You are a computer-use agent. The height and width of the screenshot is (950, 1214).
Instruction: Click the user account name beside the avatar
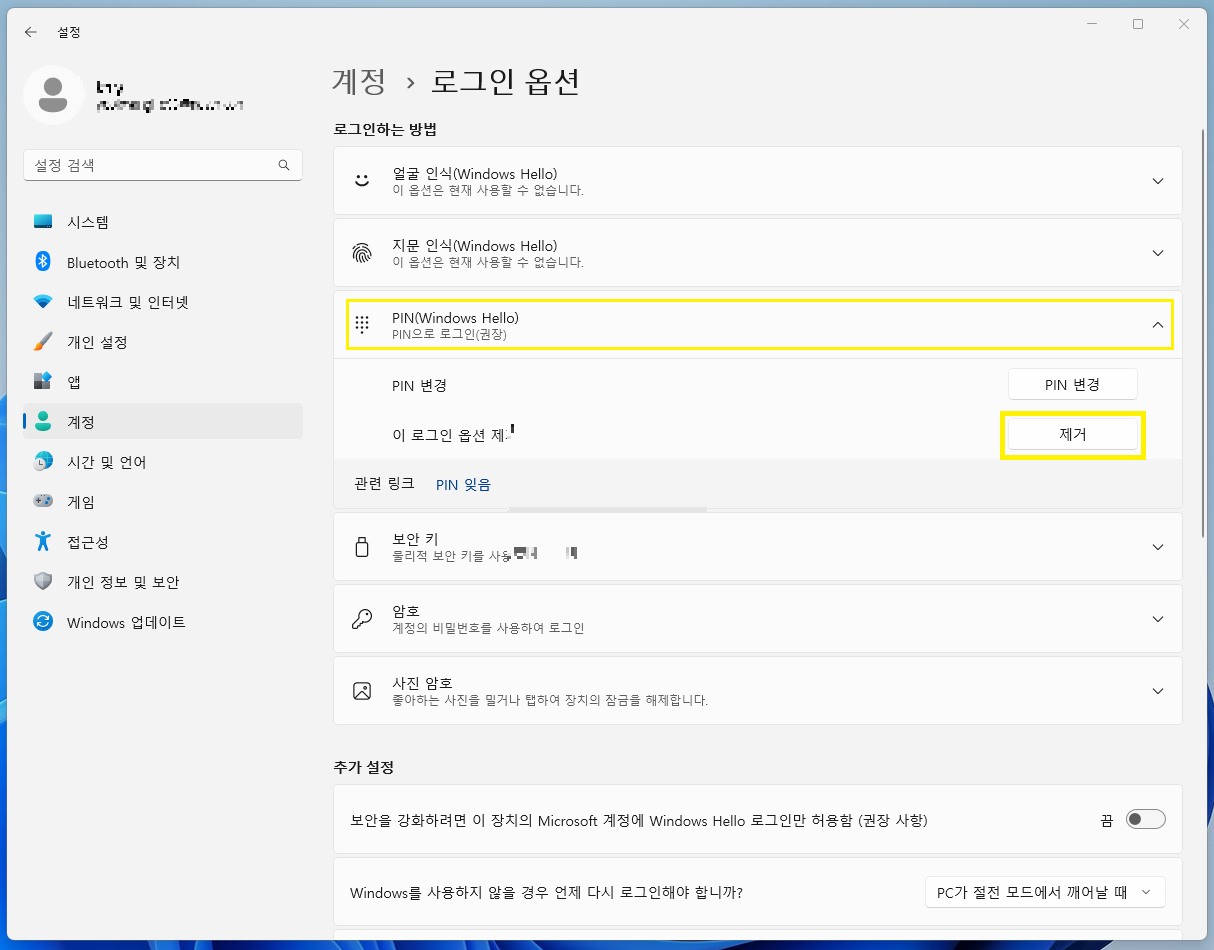click(x=110, y=88)
